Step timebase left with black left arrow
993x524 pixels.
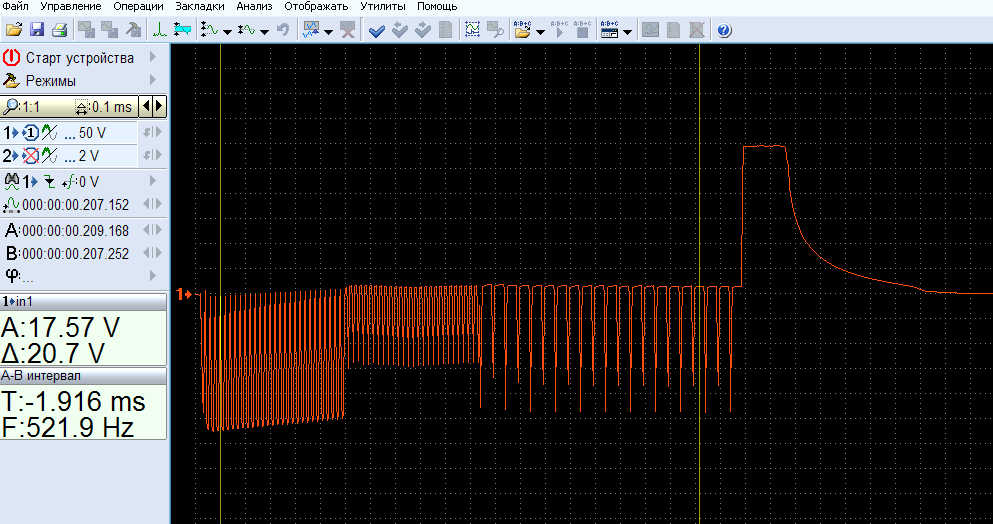pyautogui.click(x=146, y=106)
